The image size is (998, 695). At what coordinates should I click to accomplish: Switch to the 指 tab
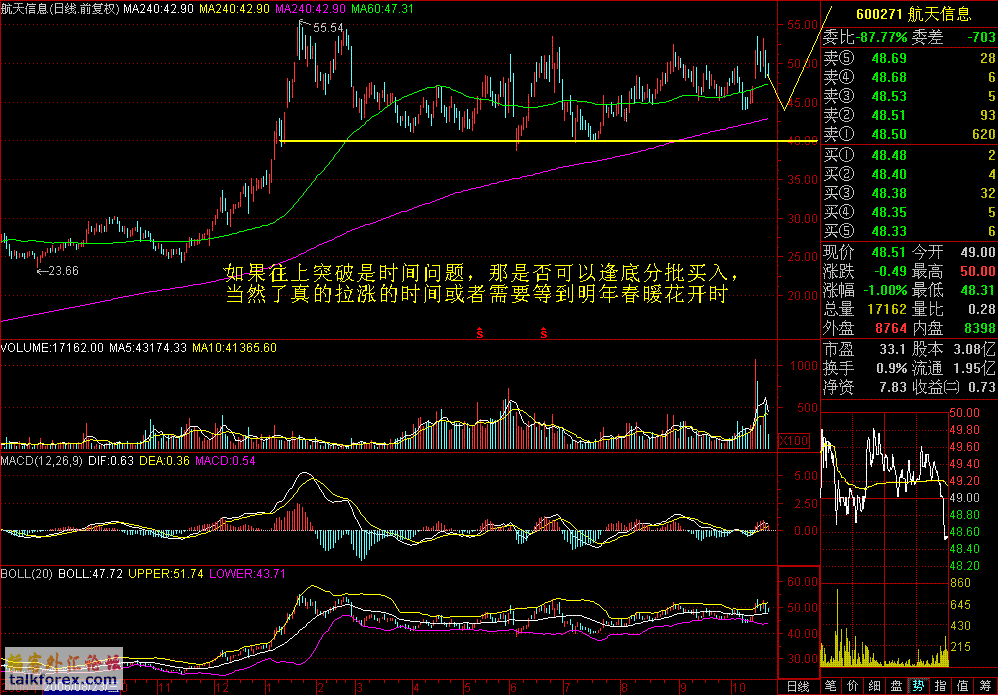[x=941, y=686]
